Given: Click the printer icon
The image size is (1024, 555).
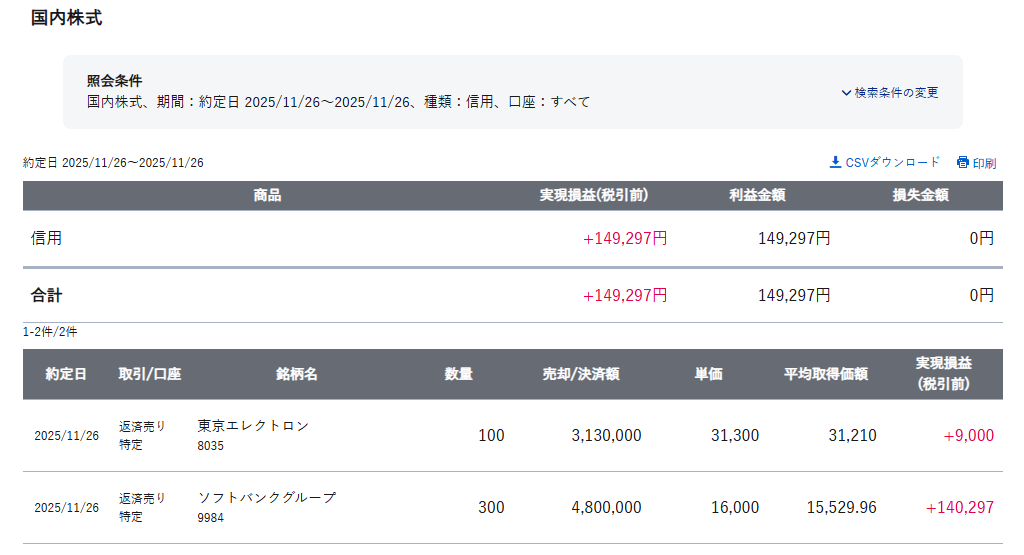Looking at the screenshot, I should [x=963, y=162].
